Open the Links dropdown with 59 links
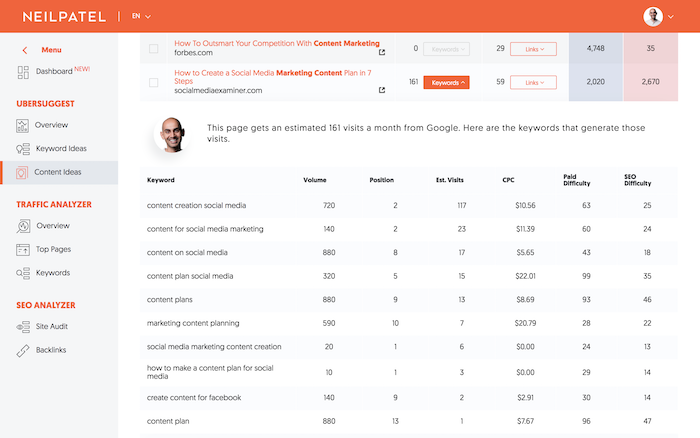700x438 pixels. coord(533,83)
